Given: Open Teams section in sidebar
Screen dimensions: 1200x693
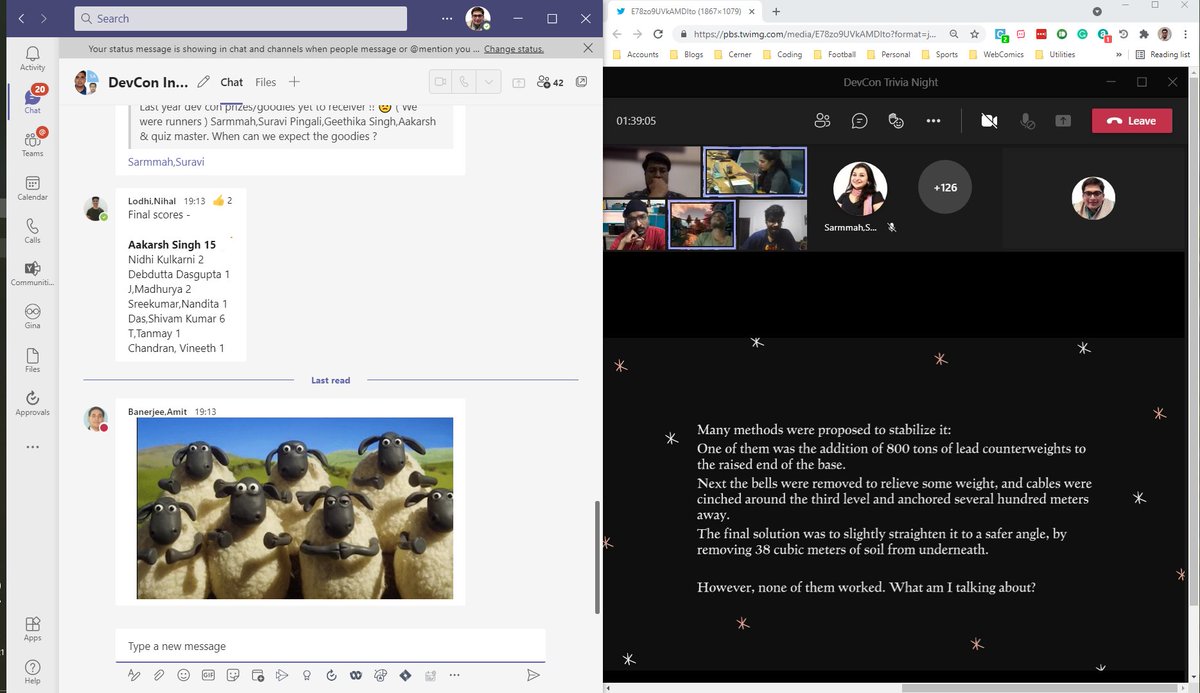Looking at the screenshot, I should coord(32,143).
